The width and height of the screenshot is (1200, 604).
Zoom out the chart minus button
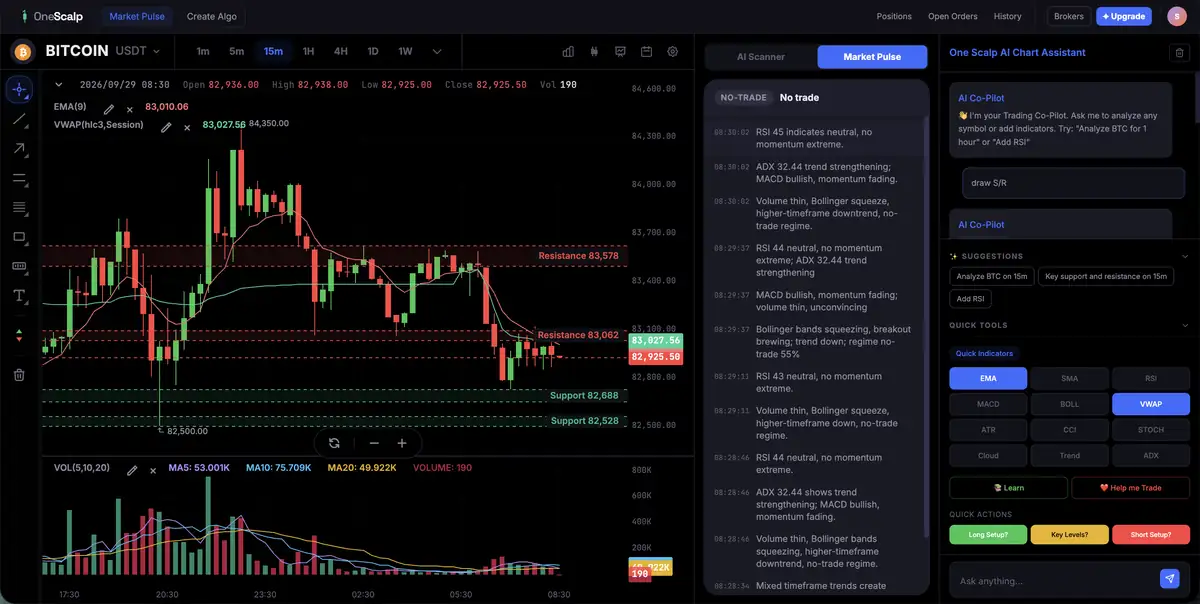tap(374, 443)
